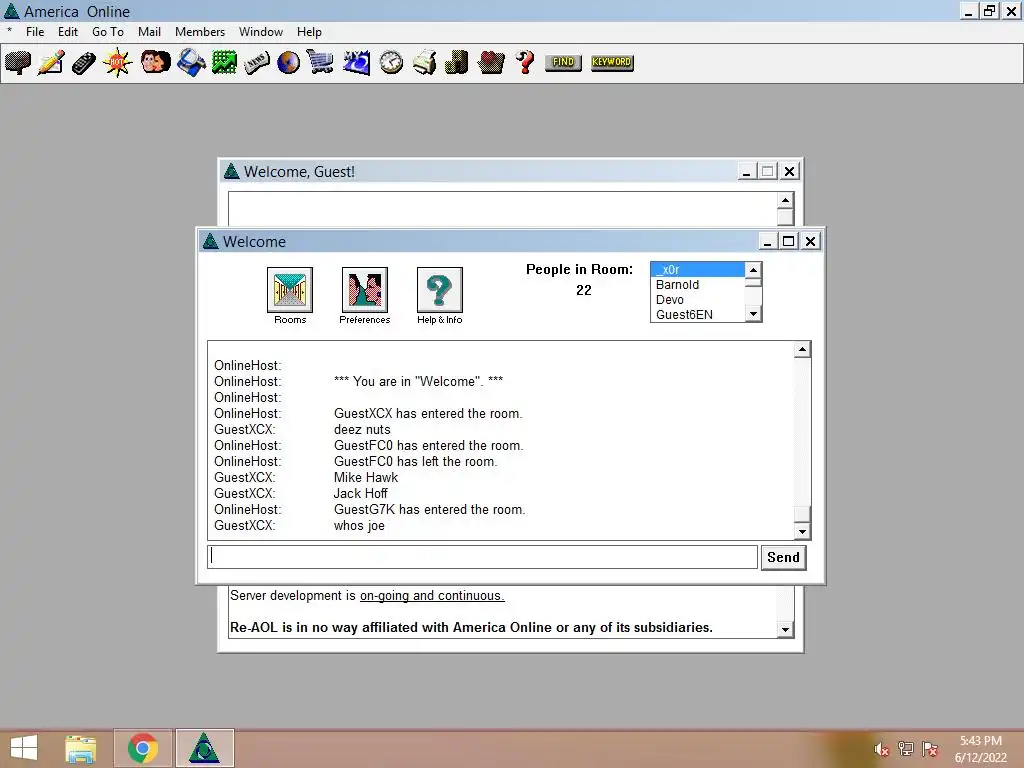Screen dimensions: 1024x768
Task: Click scroll-up arrow in Welcome, Guest! window
Action: click(785, 200)
